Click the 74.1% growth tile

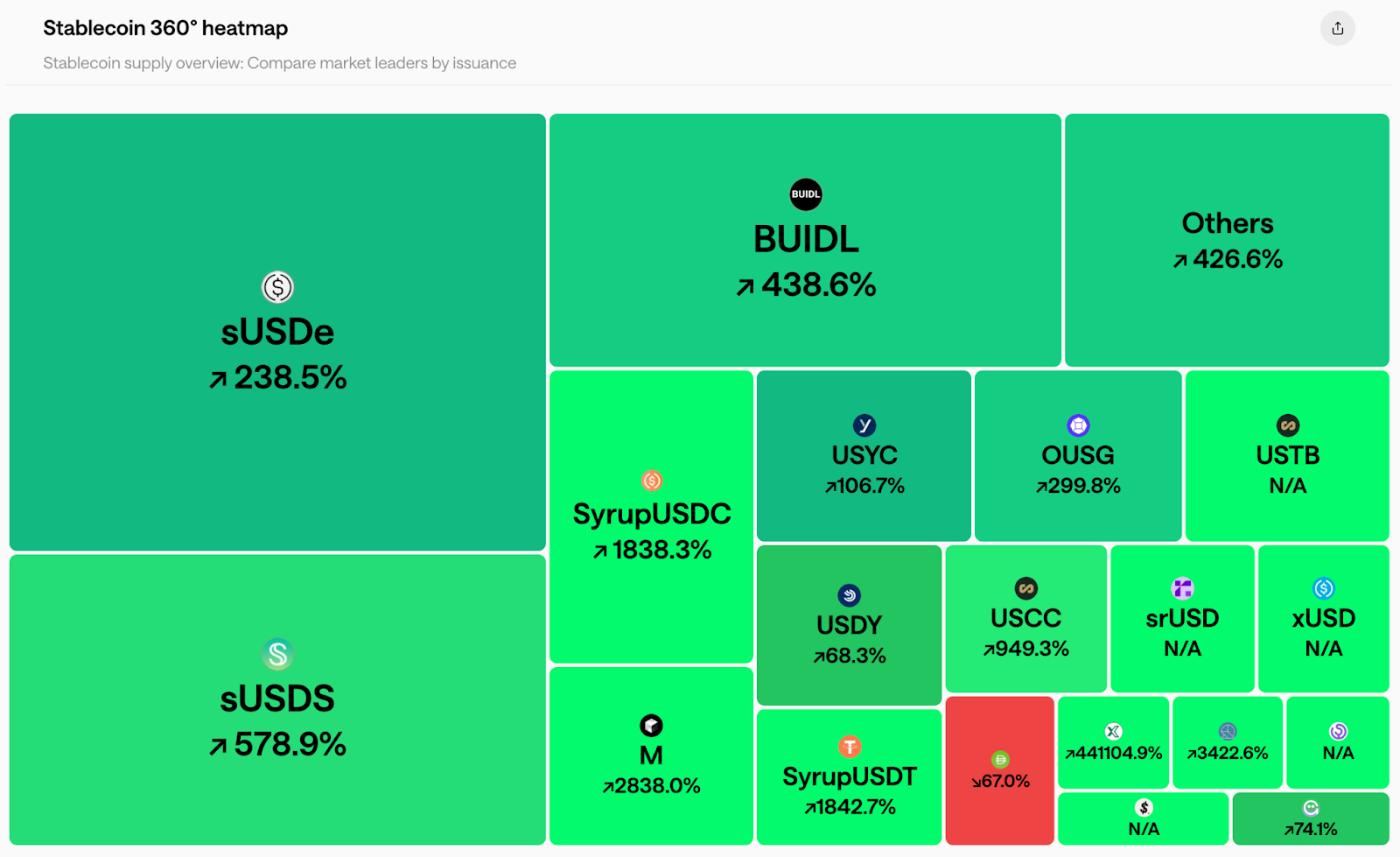[x=1310, y=819]
